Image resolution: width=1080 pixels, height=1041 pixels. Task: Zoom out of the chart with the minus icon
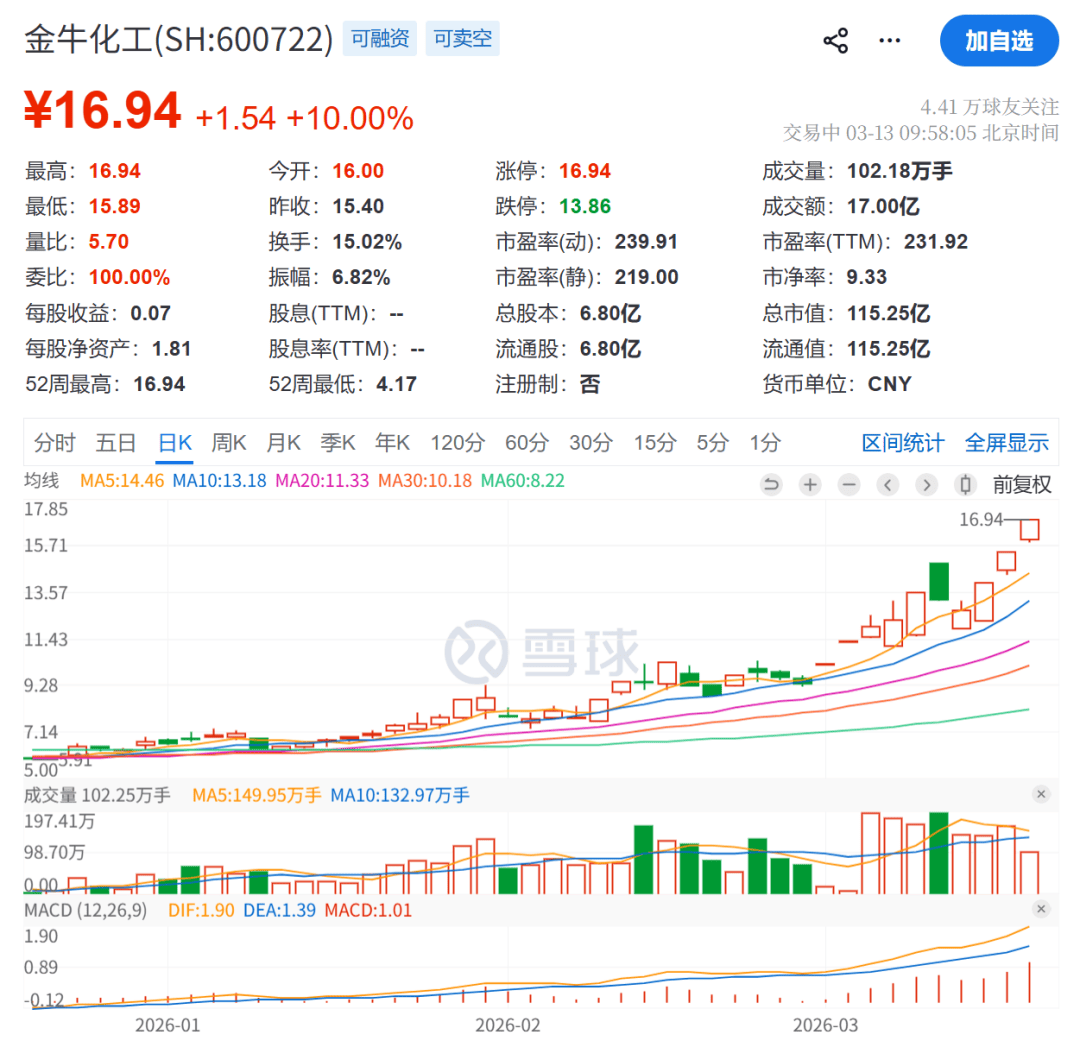pos(849,484)
